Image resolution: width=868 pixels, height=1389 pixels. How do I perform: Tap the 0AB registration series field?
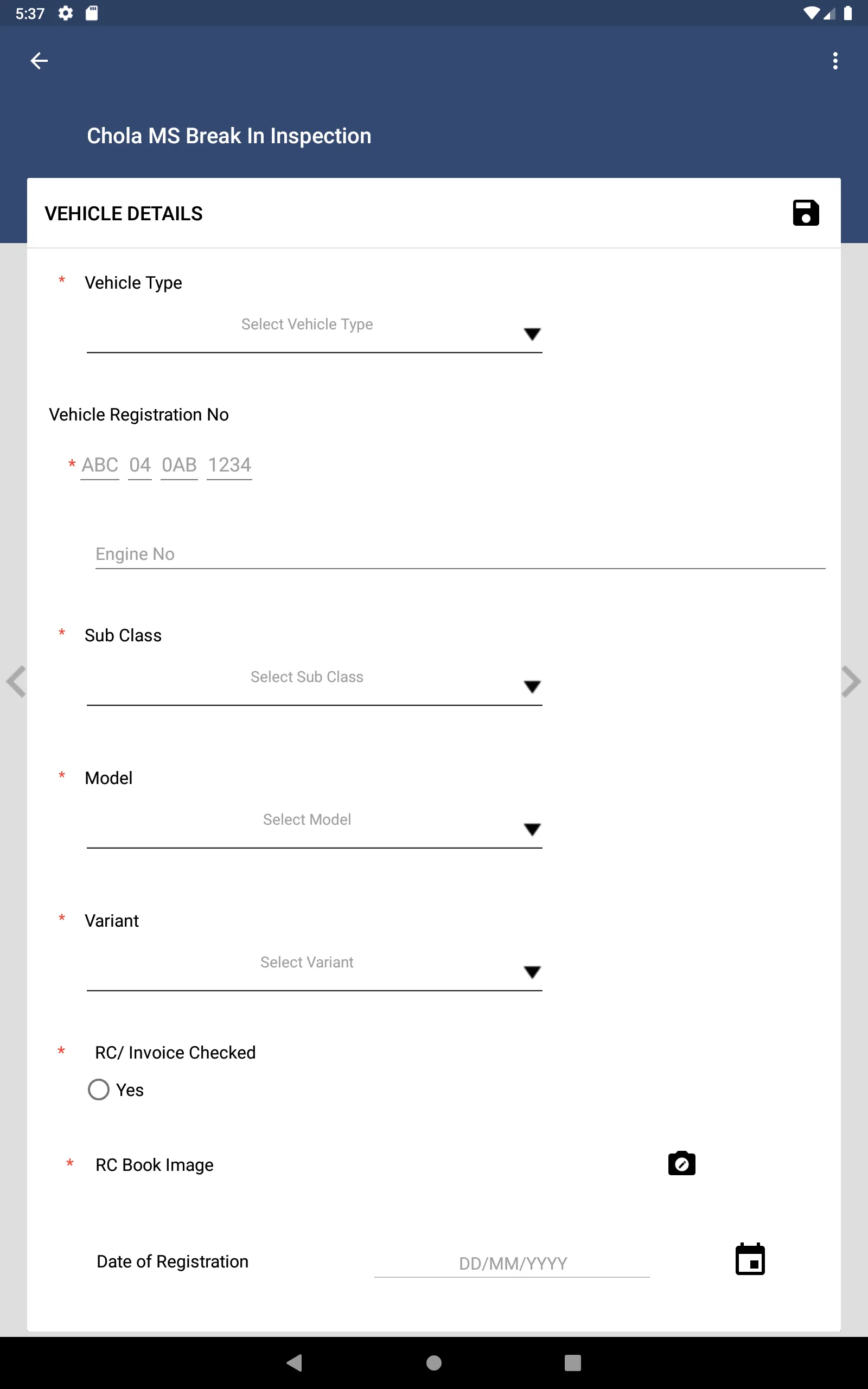click(179, 465)
